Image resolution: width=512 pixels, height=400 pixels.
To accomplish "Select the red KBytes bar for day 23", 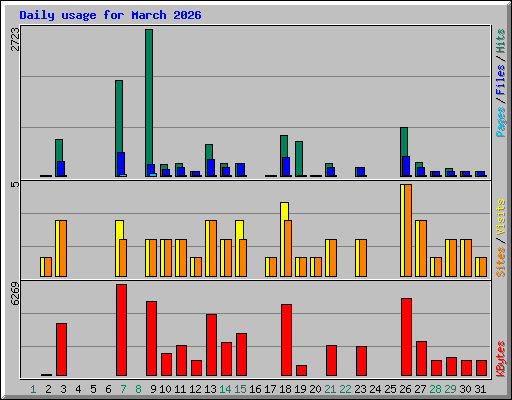I will (362, 361).
